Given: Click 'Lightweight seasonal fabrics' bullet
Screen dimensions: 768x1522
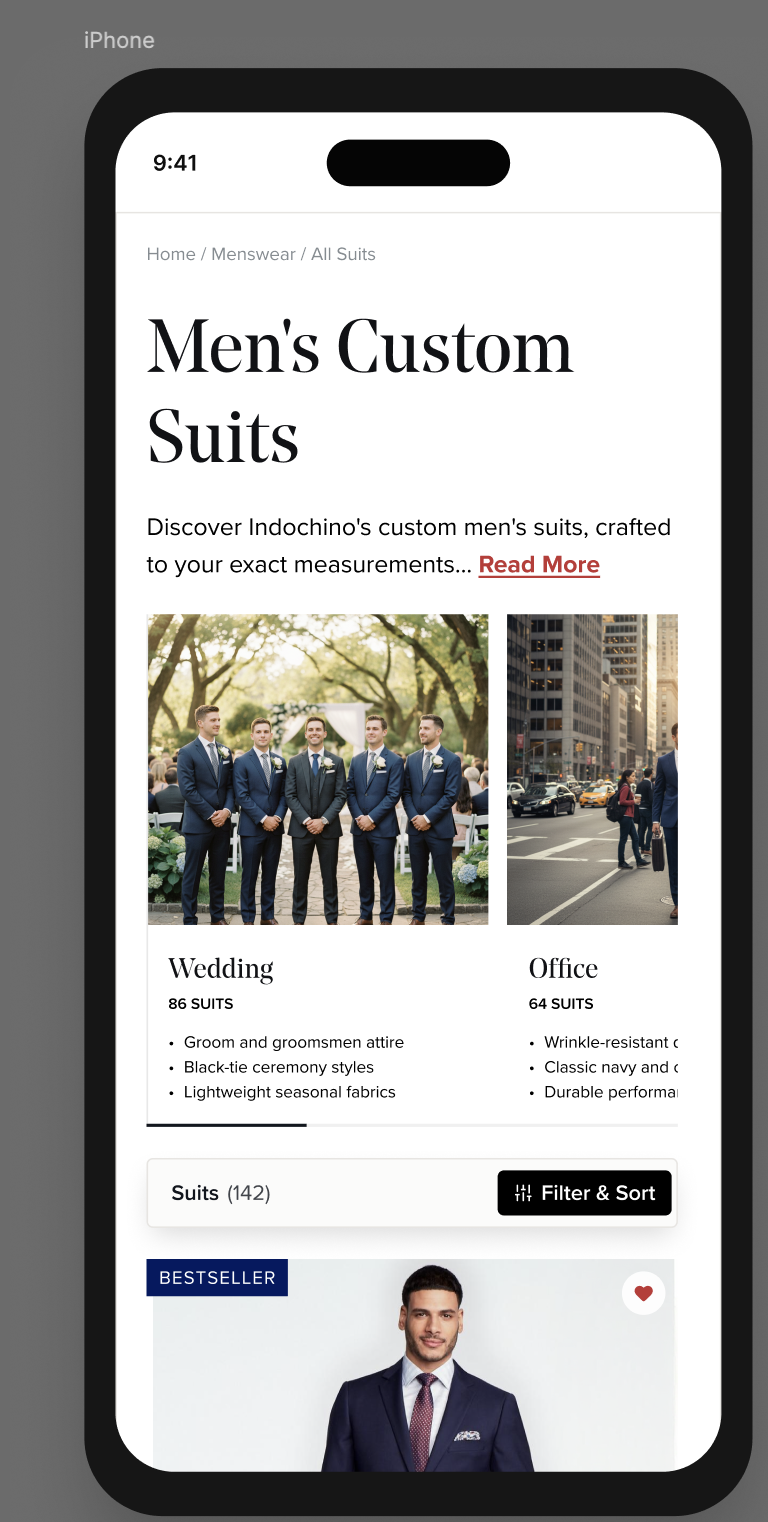Looking at the screenshot, I should point(290,1092).
